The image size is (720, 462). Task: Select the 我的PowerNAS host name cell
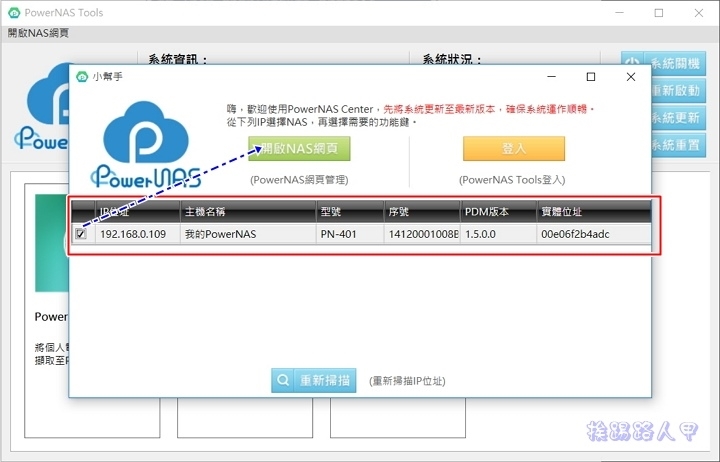click(246, 235)
